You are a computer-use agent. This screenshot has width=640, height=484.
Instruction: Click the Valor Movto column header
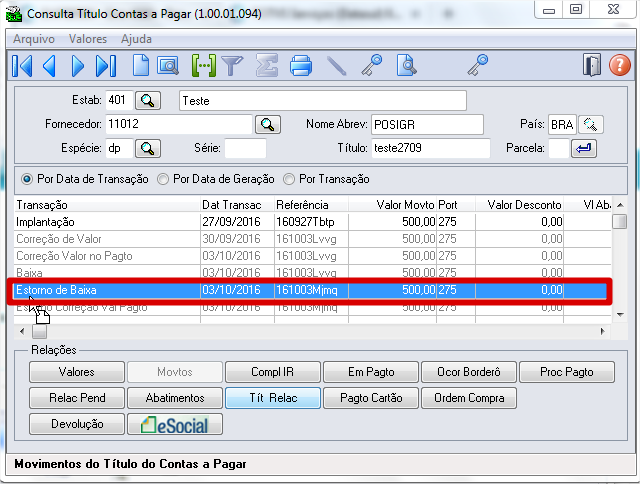pos(392,205)
